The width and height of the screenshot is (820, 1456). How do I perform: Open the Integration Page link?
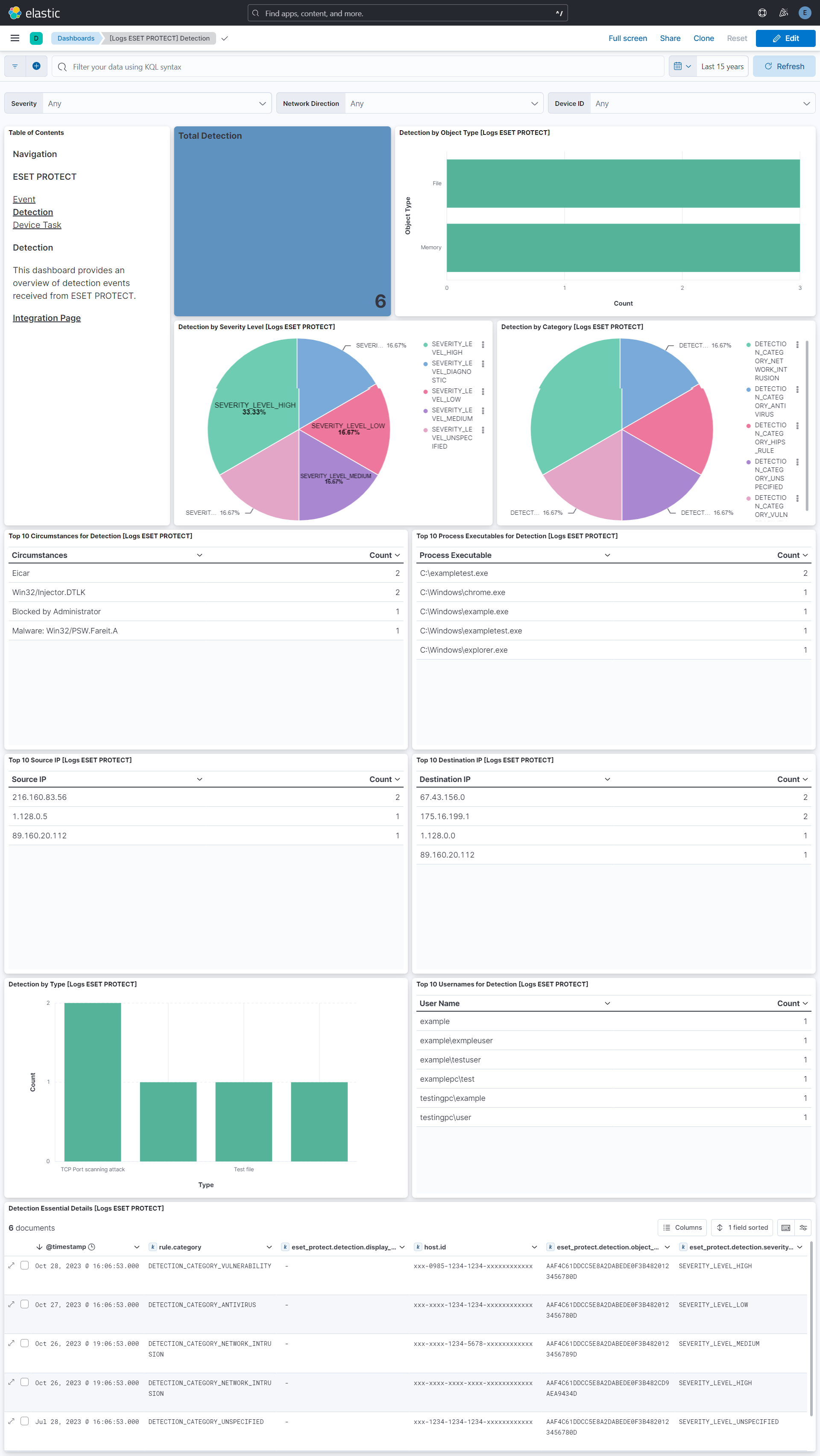point(47,318)
